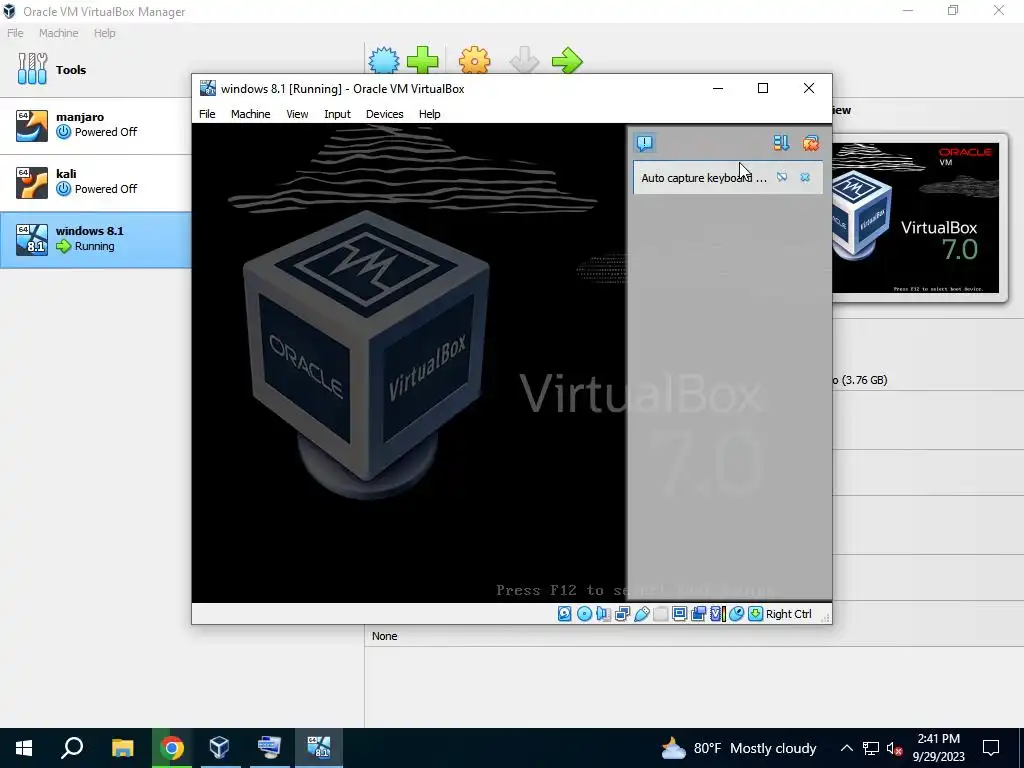Click the do-not-show-again icon on the Auto capture notification
Image resolution: width=1024 pixels, height=768 pixels.
click(782, 177)
